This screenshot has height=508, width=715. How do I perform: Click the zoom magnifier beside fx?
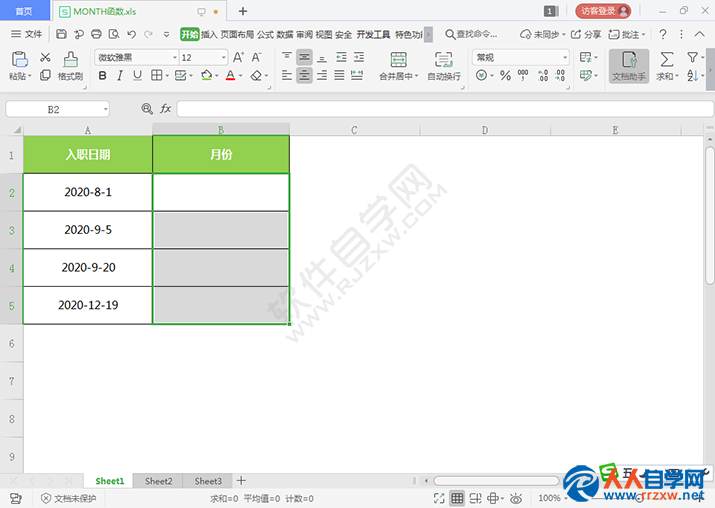pyautogui.click(x=147, y=109)
